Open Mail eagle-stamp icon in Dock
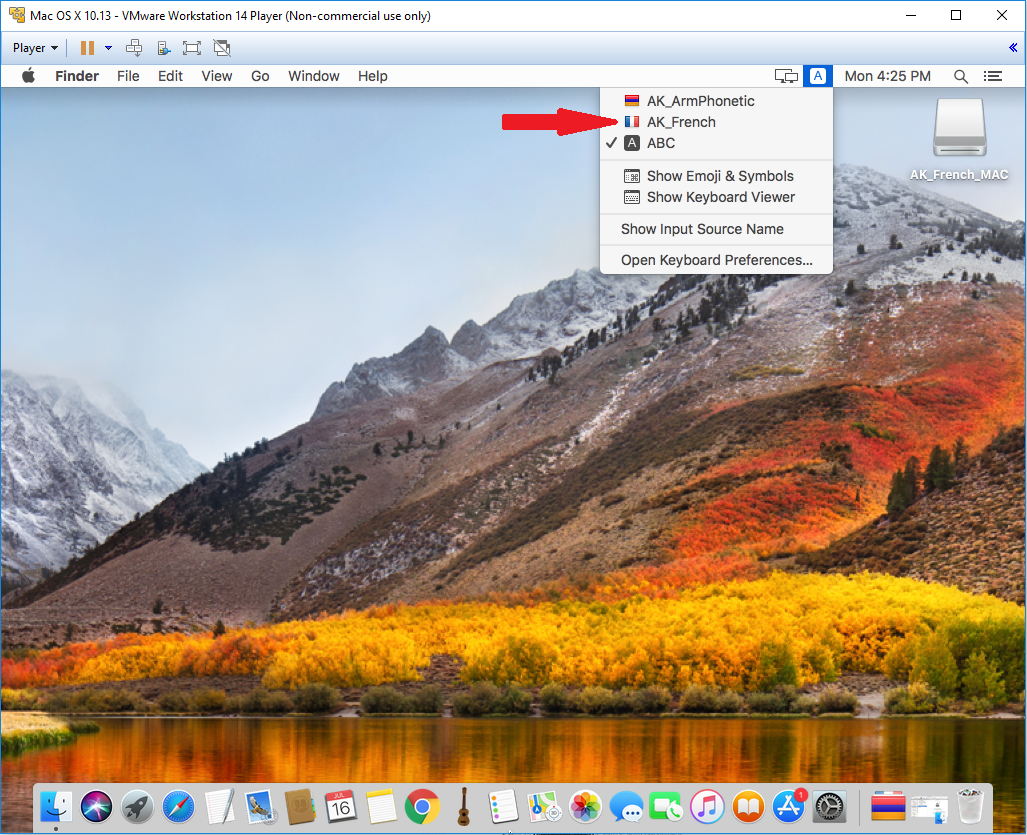 point(260,806)
